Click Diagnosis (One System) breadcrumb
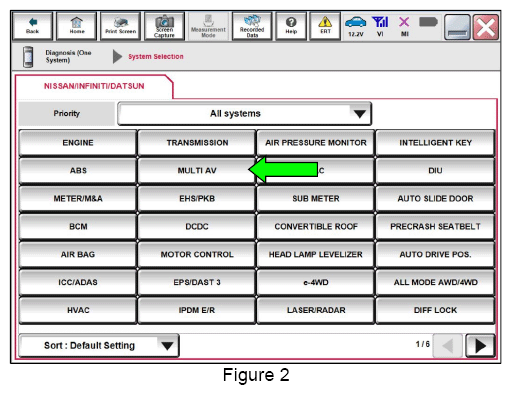This screenshot has width=511, height=394. [x=68, y=56]
